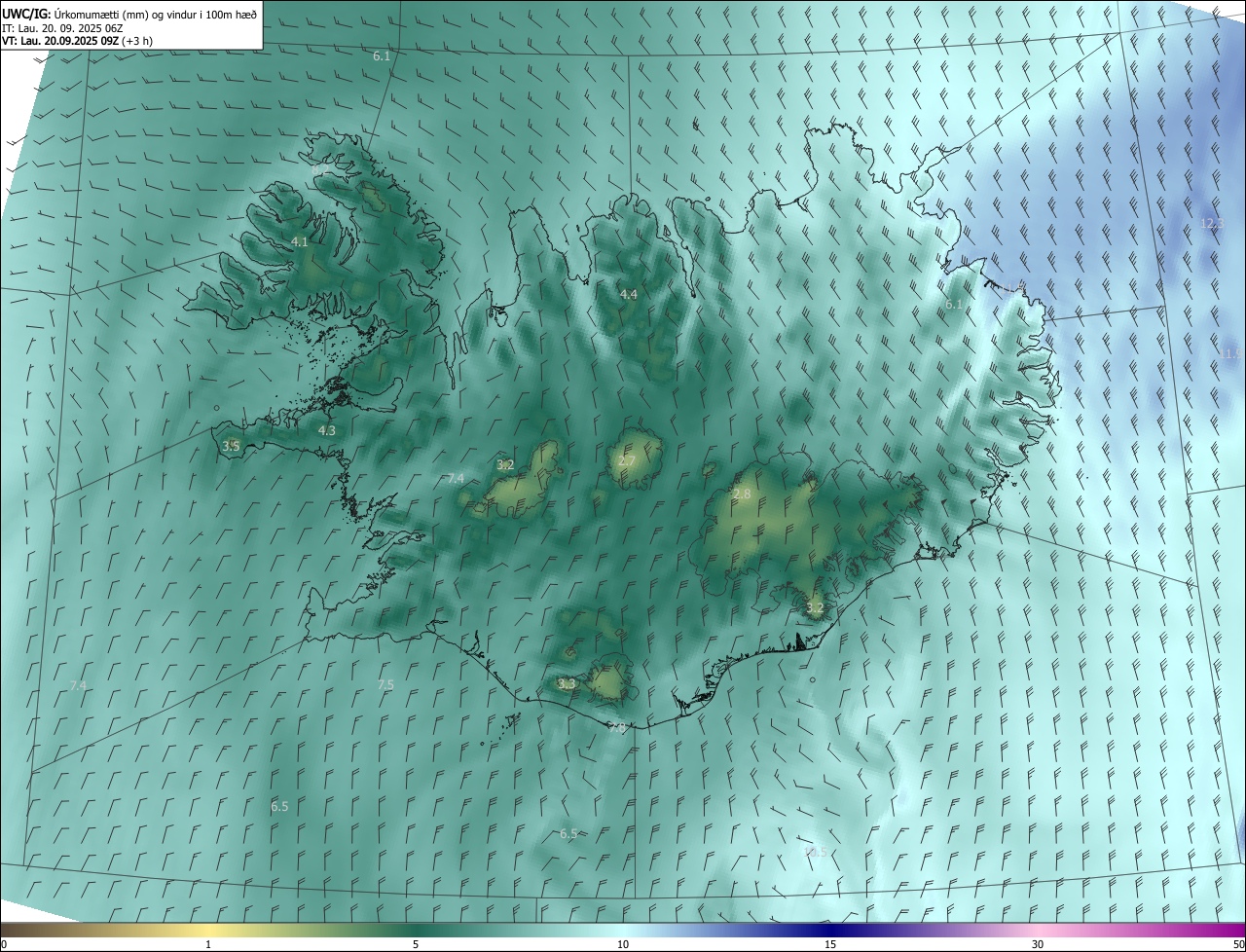Screen dimensions: 1246x952
Task: Click the 4.1 value over the Westfjords
Action: 300,241
